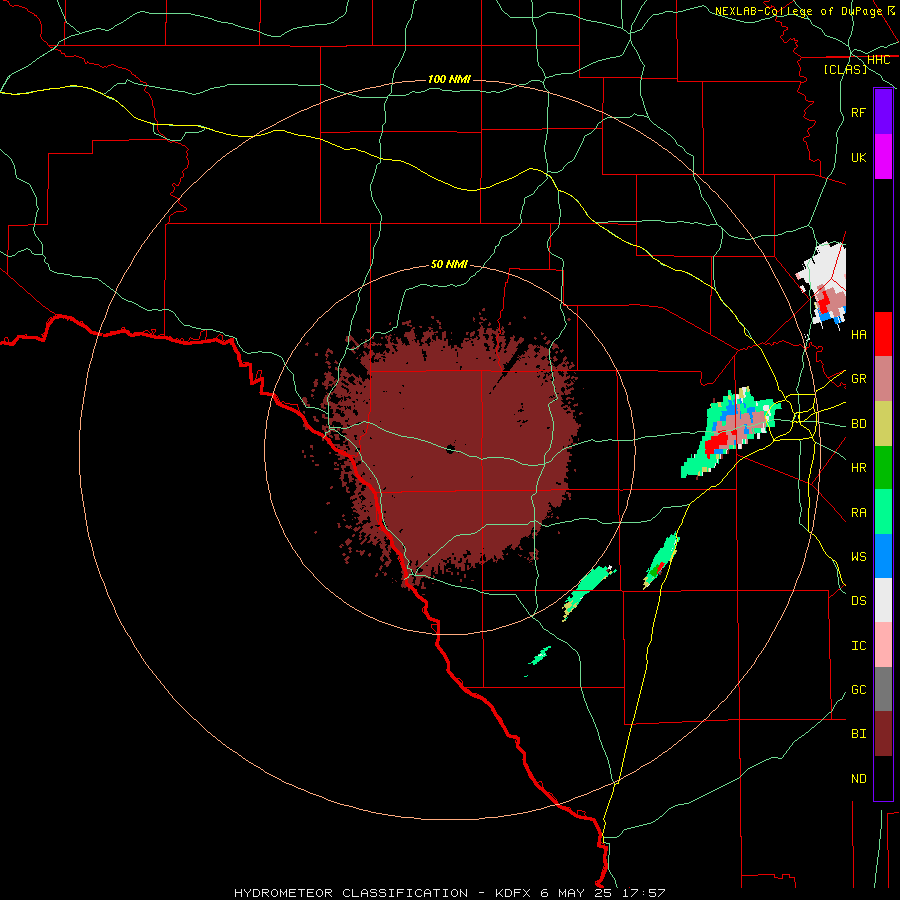Click the BI dark red legend swatch
This screenshot has width=900, height=900.
(883, 734)
